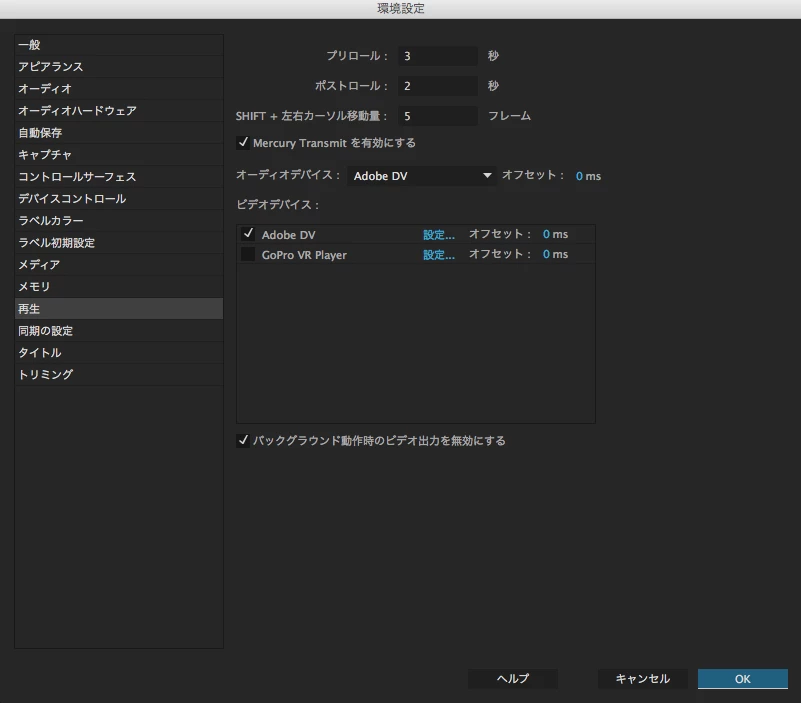
Task: Confirm preferences with the OK button
Action: tap(743, 679)
